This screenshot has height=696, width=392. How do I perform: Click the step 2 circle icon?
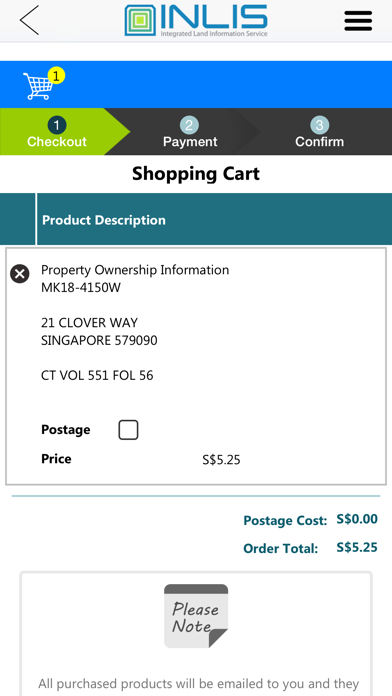point(189,125)
